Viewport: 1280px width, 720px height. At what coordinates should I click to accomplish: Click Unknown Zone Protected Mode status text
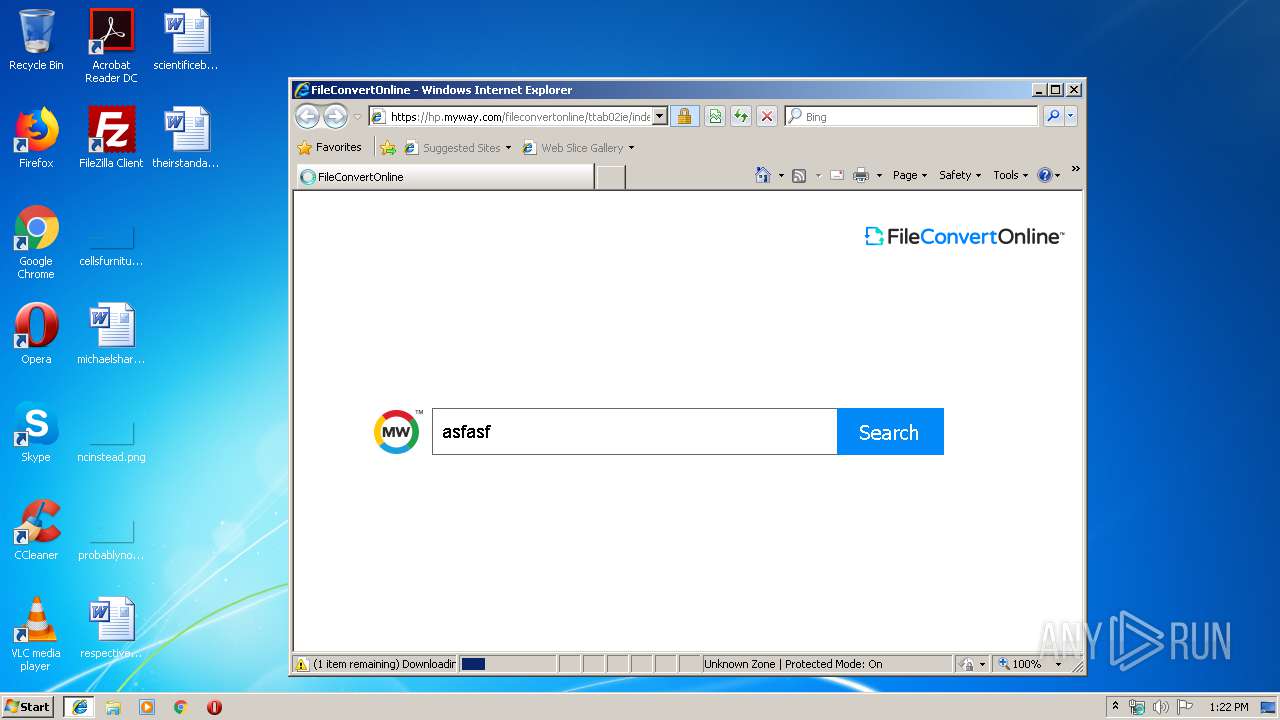tap(793, 664)
